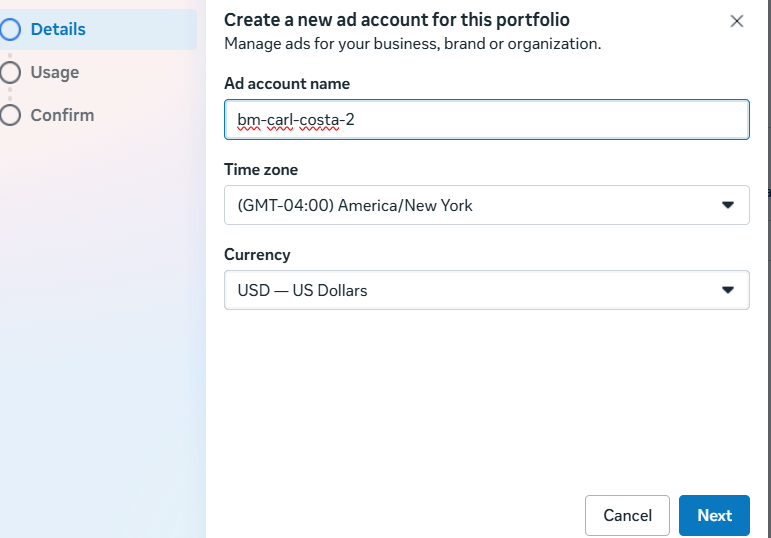This screenshot has height=538, width=771.
Task: Click the "Manage ads for your business" subtitle
Action: click(x=412, y=44)
